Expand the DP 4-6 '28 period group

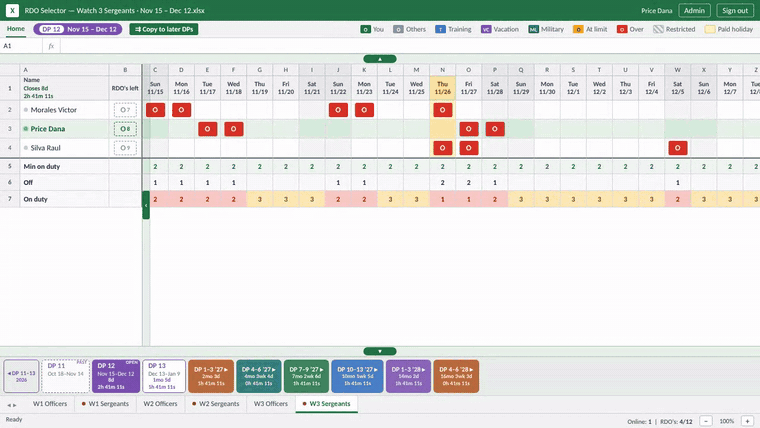[x=456, y=376]
